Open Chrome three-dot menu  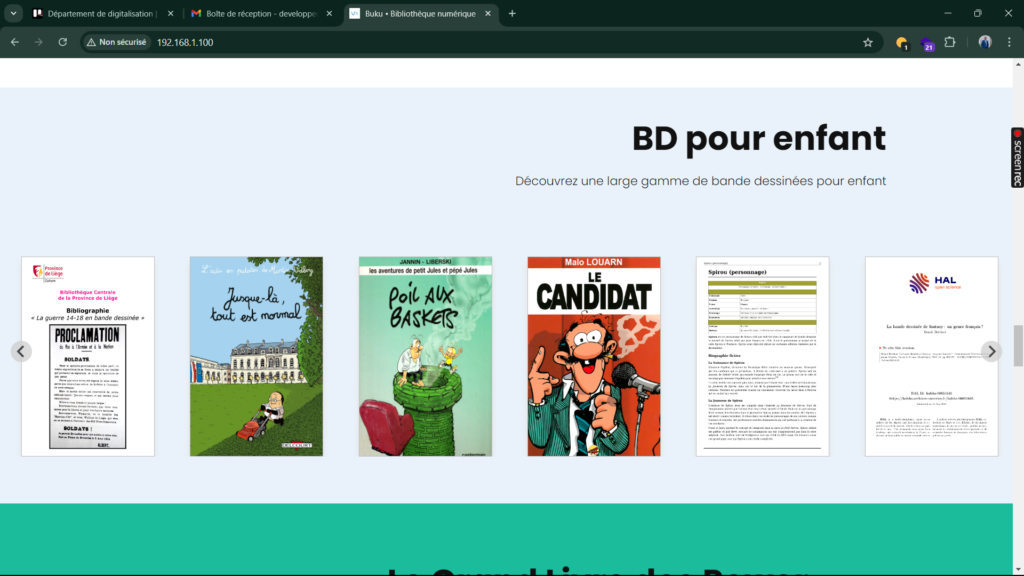click(1009, 42)
